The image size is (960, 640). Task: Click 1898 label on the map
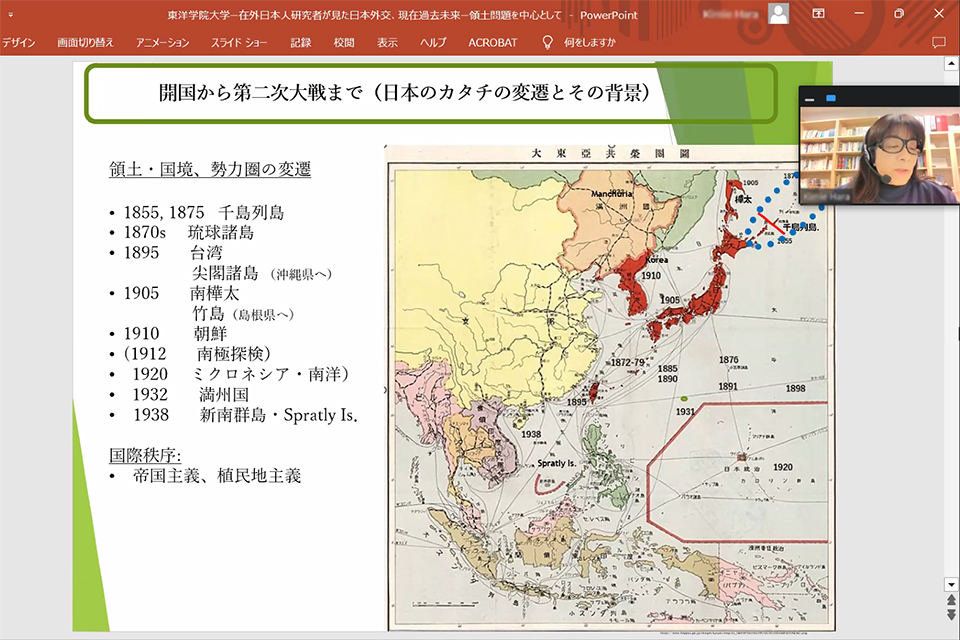(x=795, y=388)
